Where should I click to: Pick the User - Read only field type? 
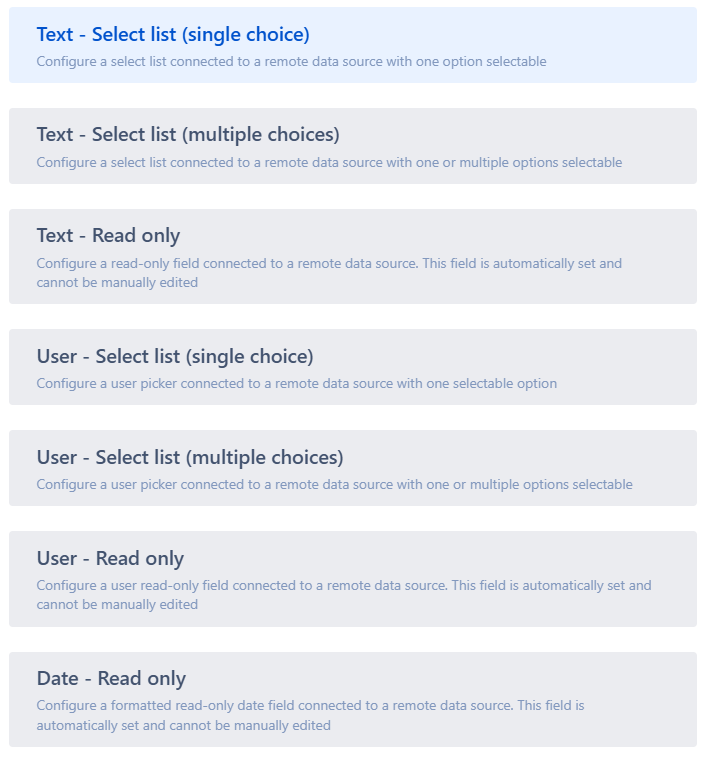point(353,578)
